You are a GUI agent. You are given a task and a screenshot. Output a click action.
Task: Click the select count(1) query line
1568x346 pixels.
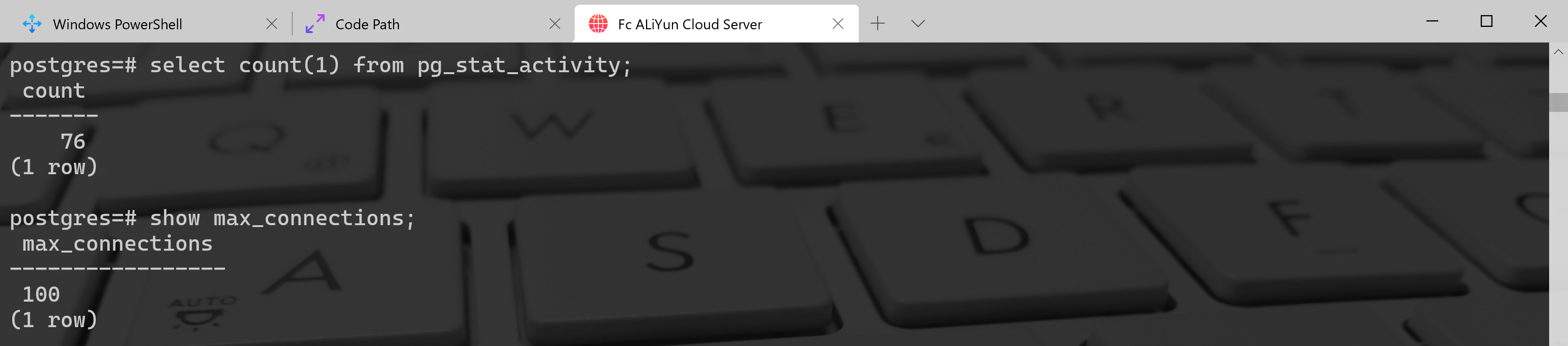pyautogui.click(x=321, y=65)
